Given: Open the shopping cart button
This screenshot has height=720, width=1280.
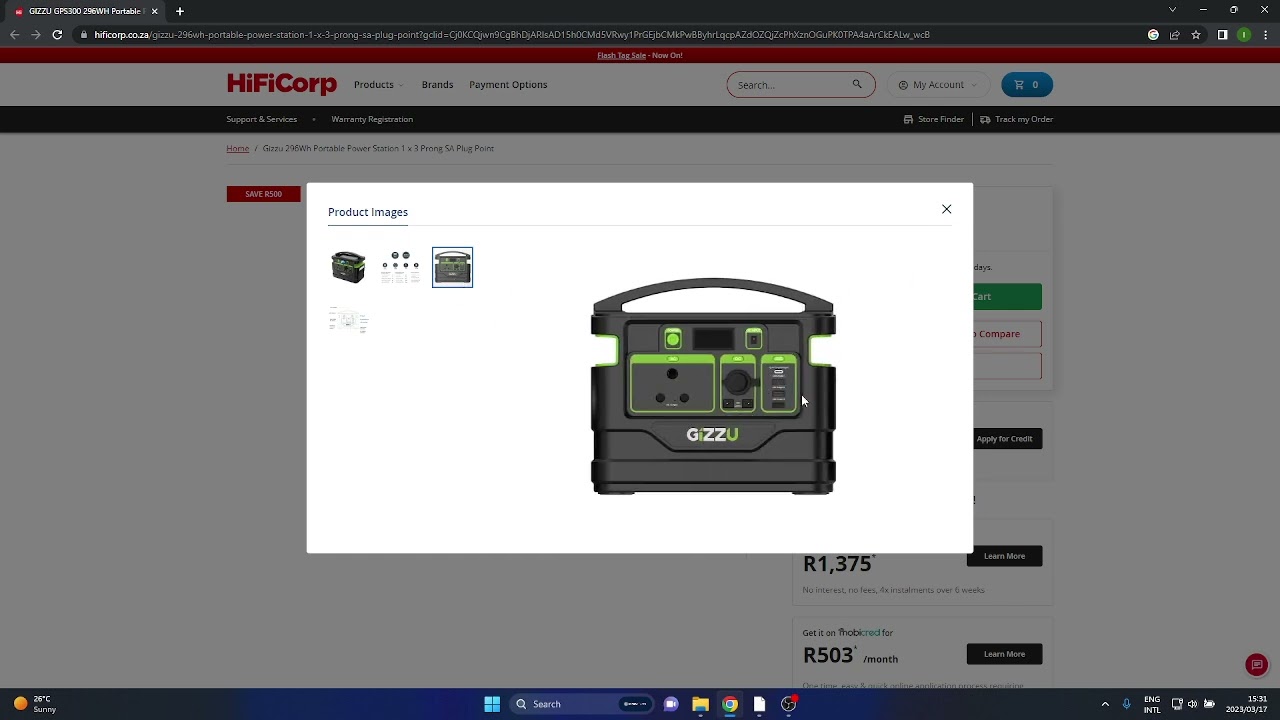Looking at the screenshot, I should coord(1027,85).
